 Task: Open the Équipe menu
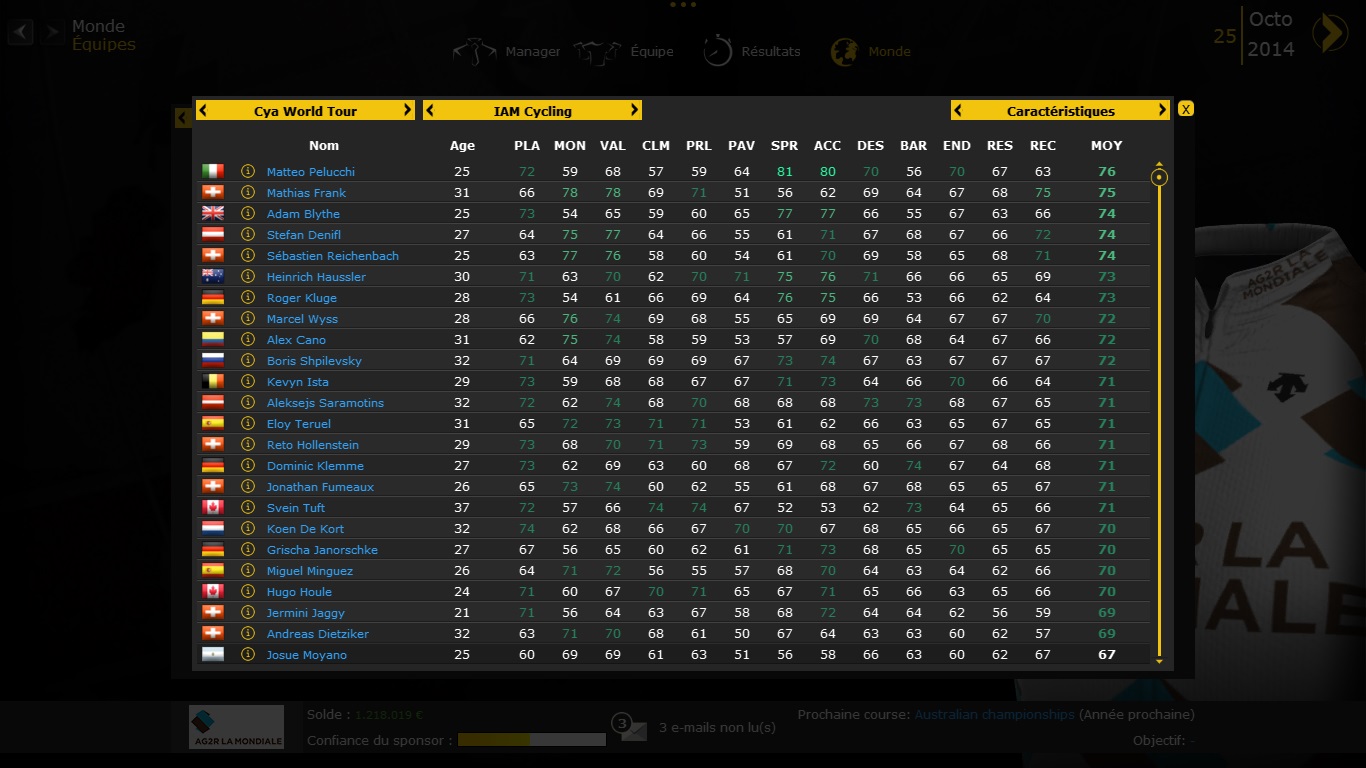pos(624,51)
